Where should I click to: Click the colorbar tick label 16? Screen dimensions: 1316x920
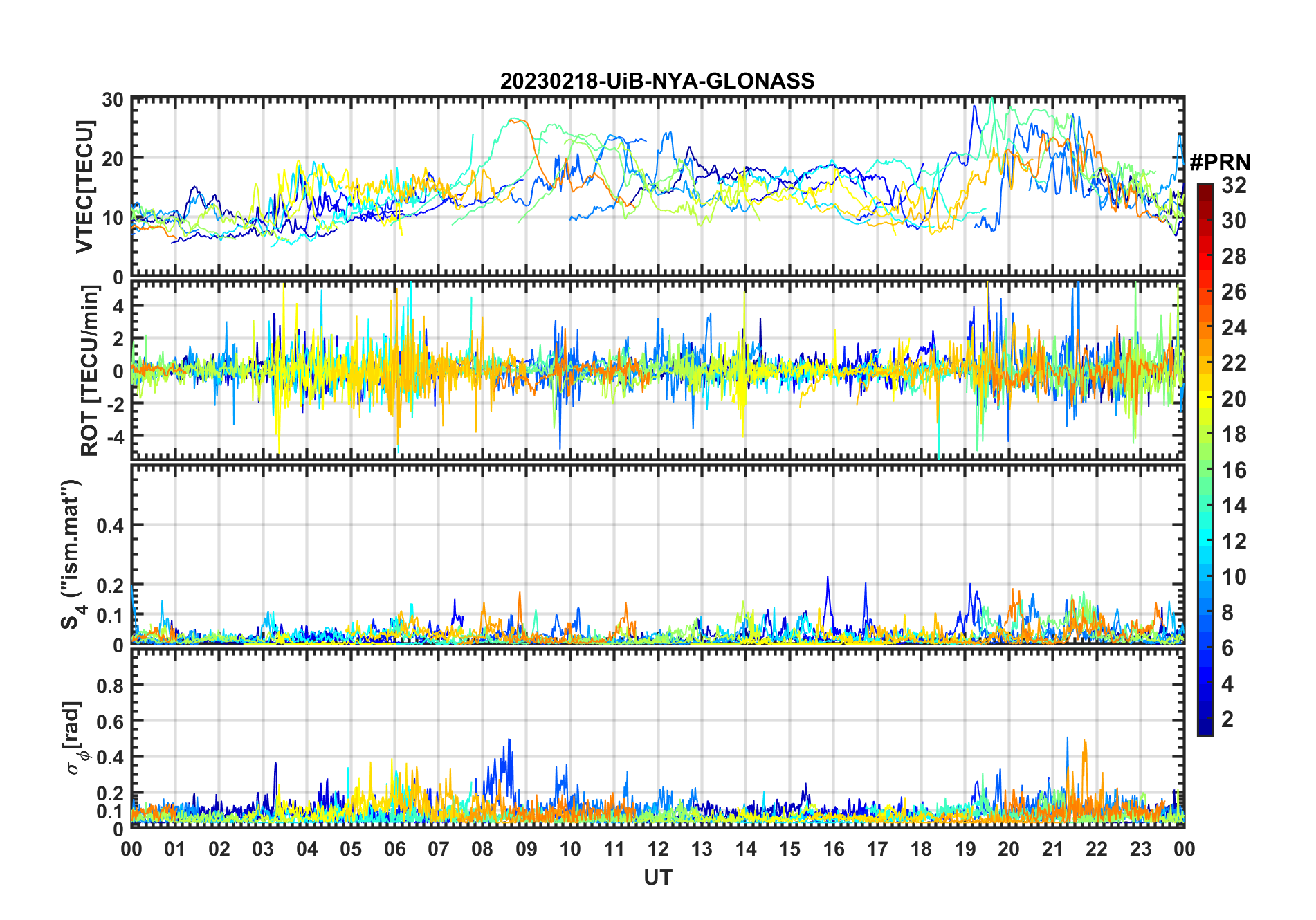pos(1233,470)
